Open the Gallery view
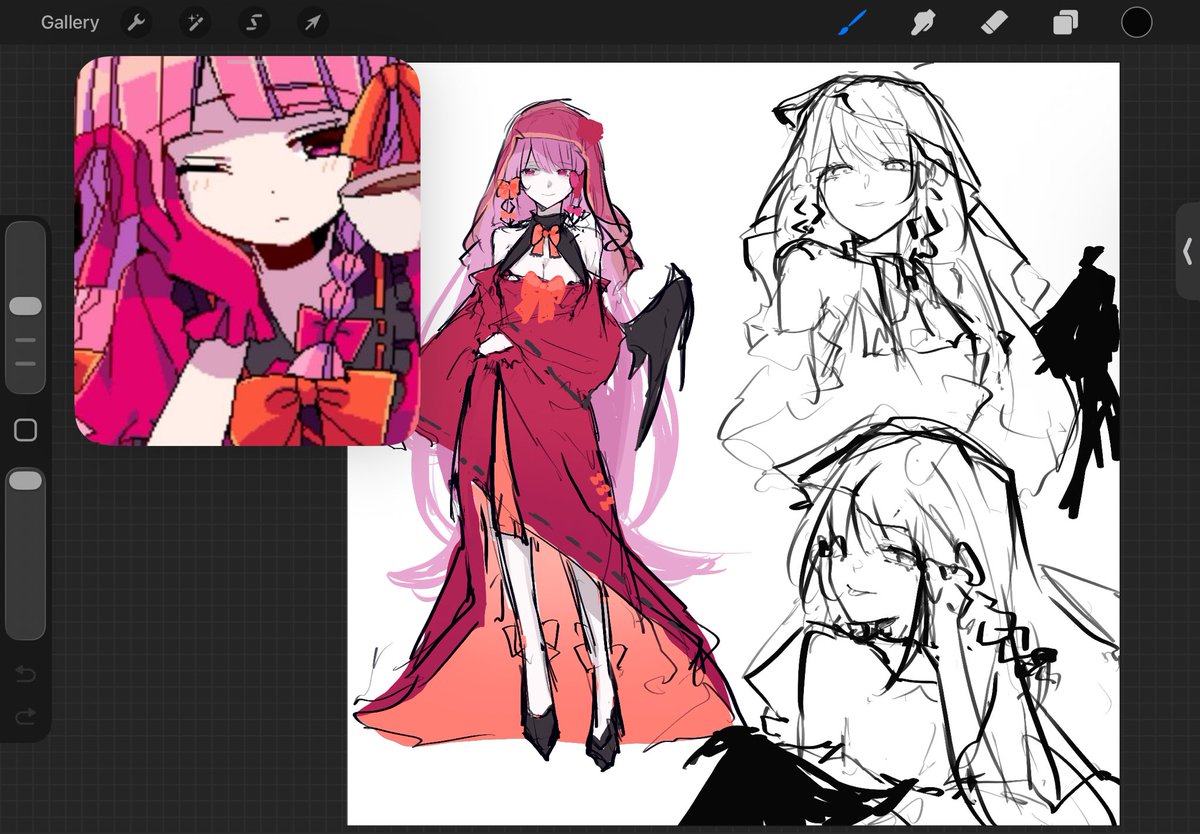 click(x=70, y=22)
